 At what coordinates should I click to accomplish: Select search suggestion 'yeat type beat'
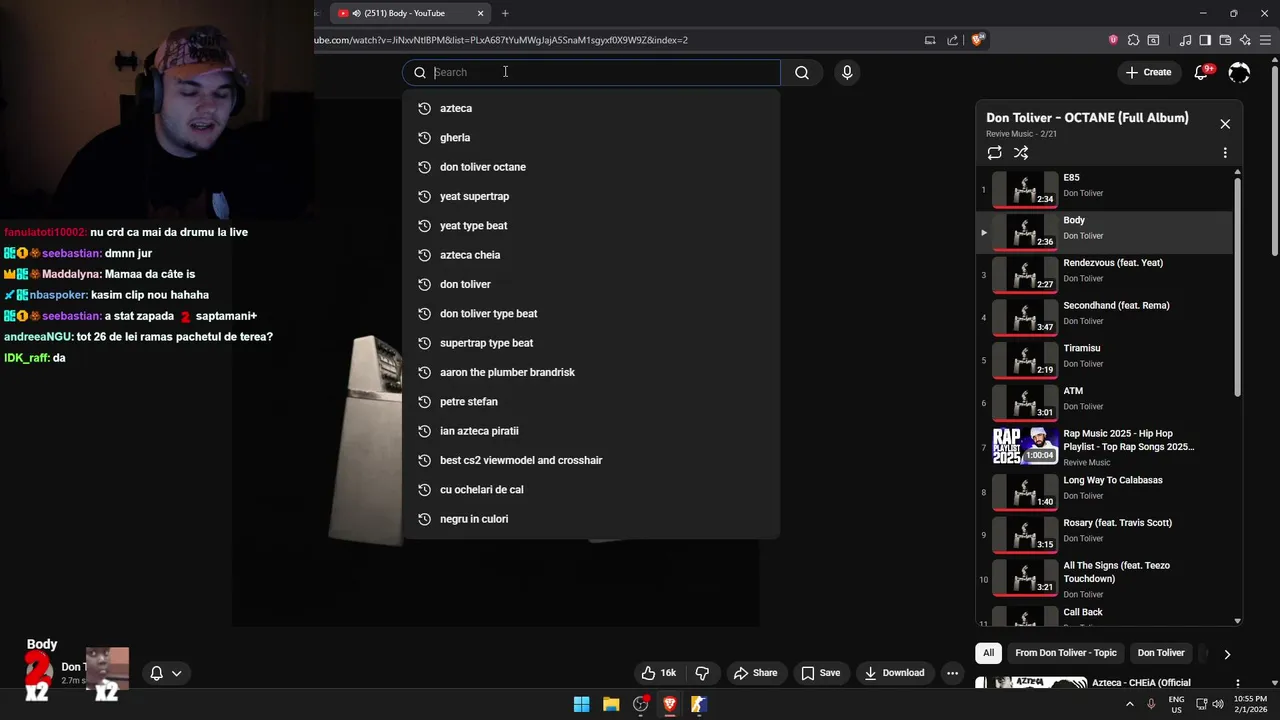point(591,225)
